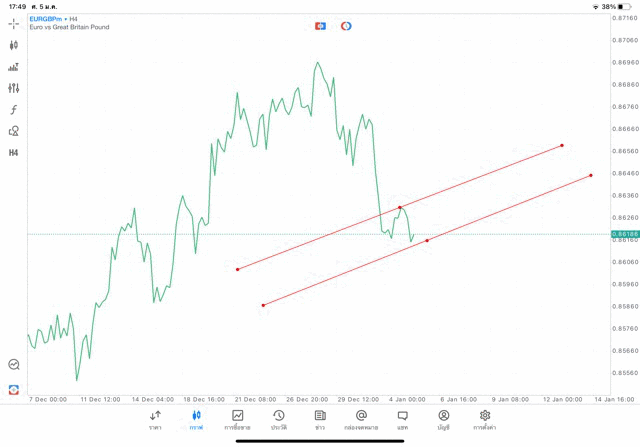Open the กล่องจดหมาย (Mailbox) tab
The height and width of the screenshot is (447, 640).
[x=361, y=420]
